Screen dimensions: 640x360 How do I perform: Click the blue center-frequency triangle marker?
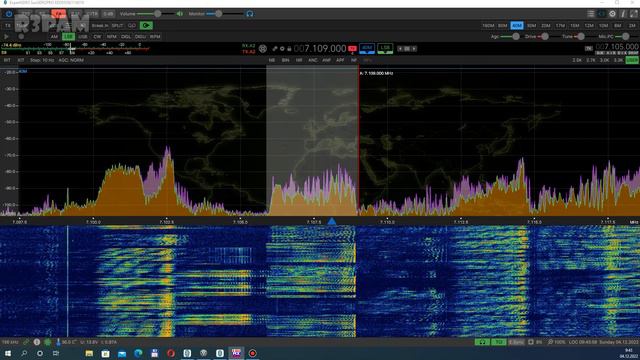point(332,221)
